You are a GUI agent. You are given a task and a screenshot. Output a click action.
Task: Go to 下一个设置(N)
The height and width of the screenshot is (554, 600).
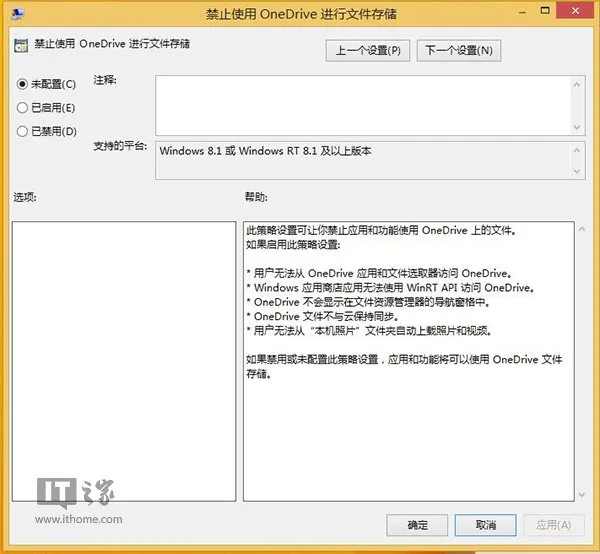459,51
